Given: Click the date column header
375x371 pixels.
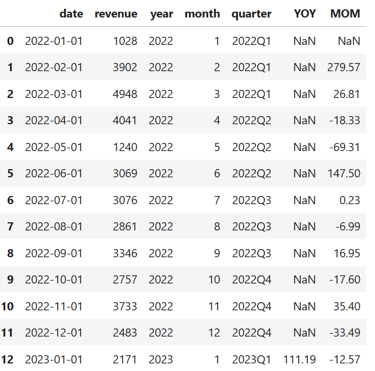Looking at the screenshot, I should tap(71, 14).
